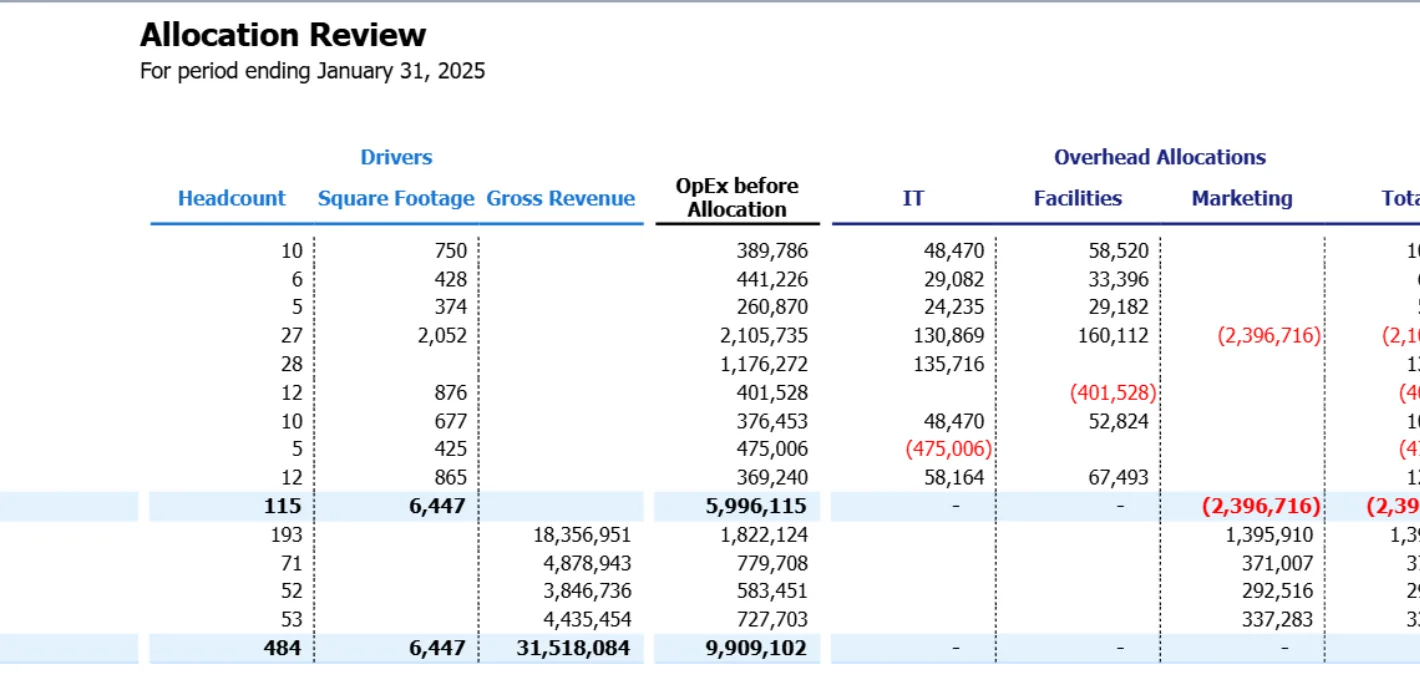Select square footage value 677

(x=450, y=421)
